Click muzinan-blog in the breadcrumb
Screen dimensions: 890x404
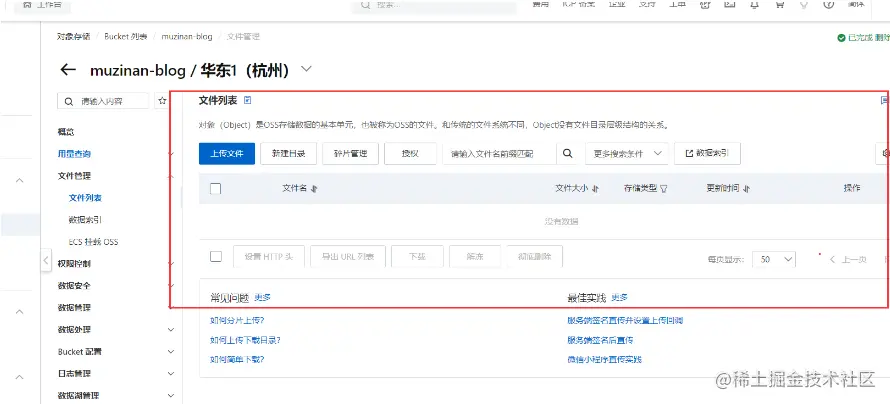pos(187,36)
